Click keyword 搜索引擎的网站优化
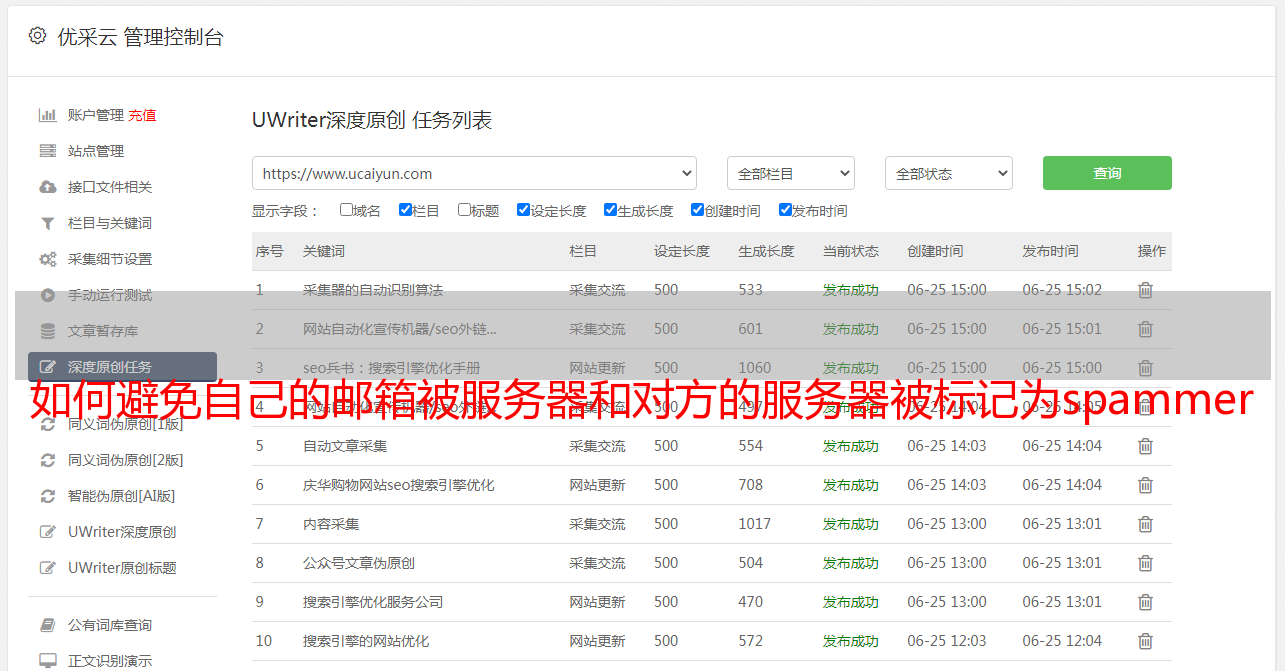The image size is (1285, 671). 366,641
